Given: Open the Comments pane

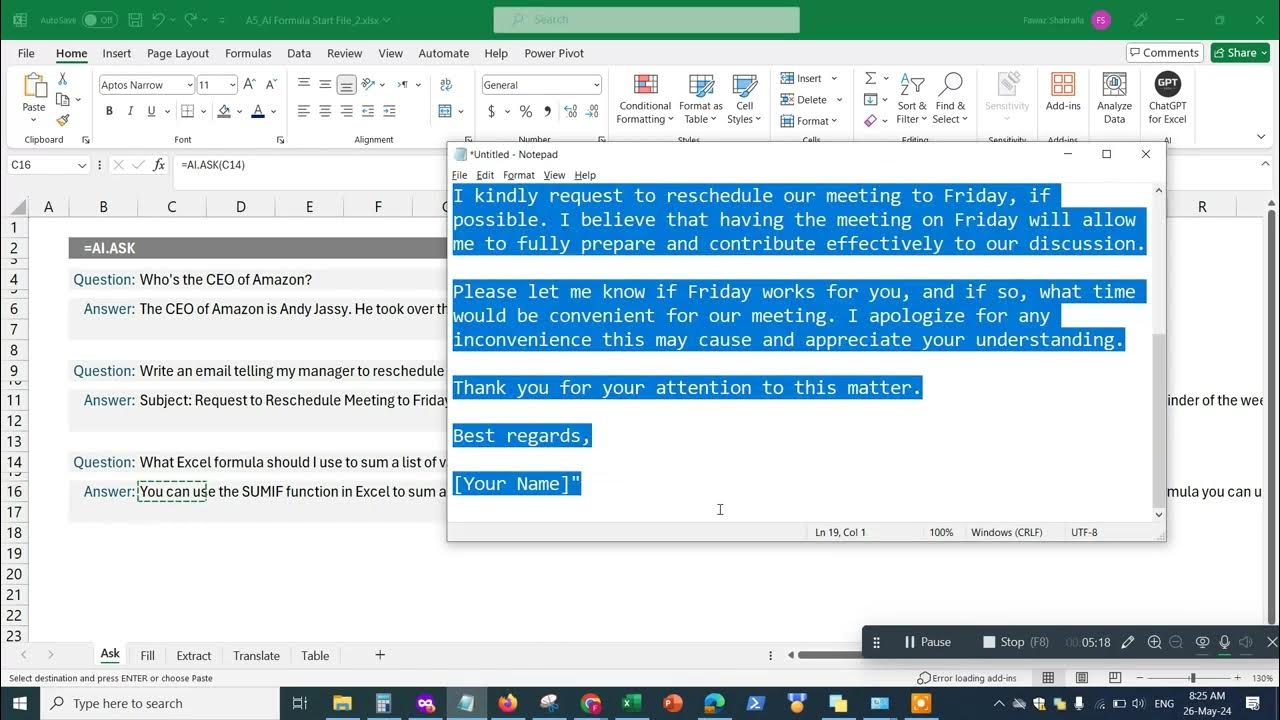Looking at the screenshot, I should (1162, 52).
